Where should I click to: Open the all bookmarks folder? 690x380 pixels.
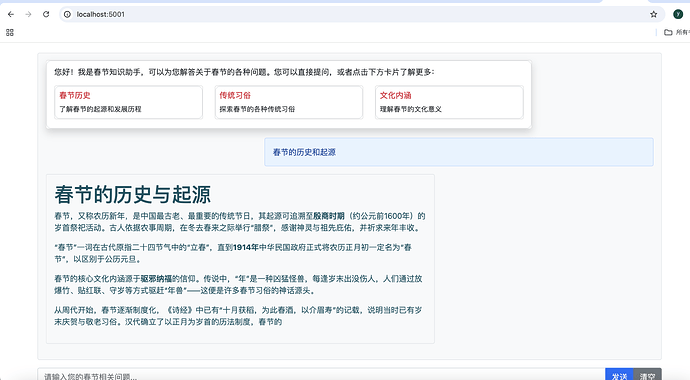(x=677, y=33)
